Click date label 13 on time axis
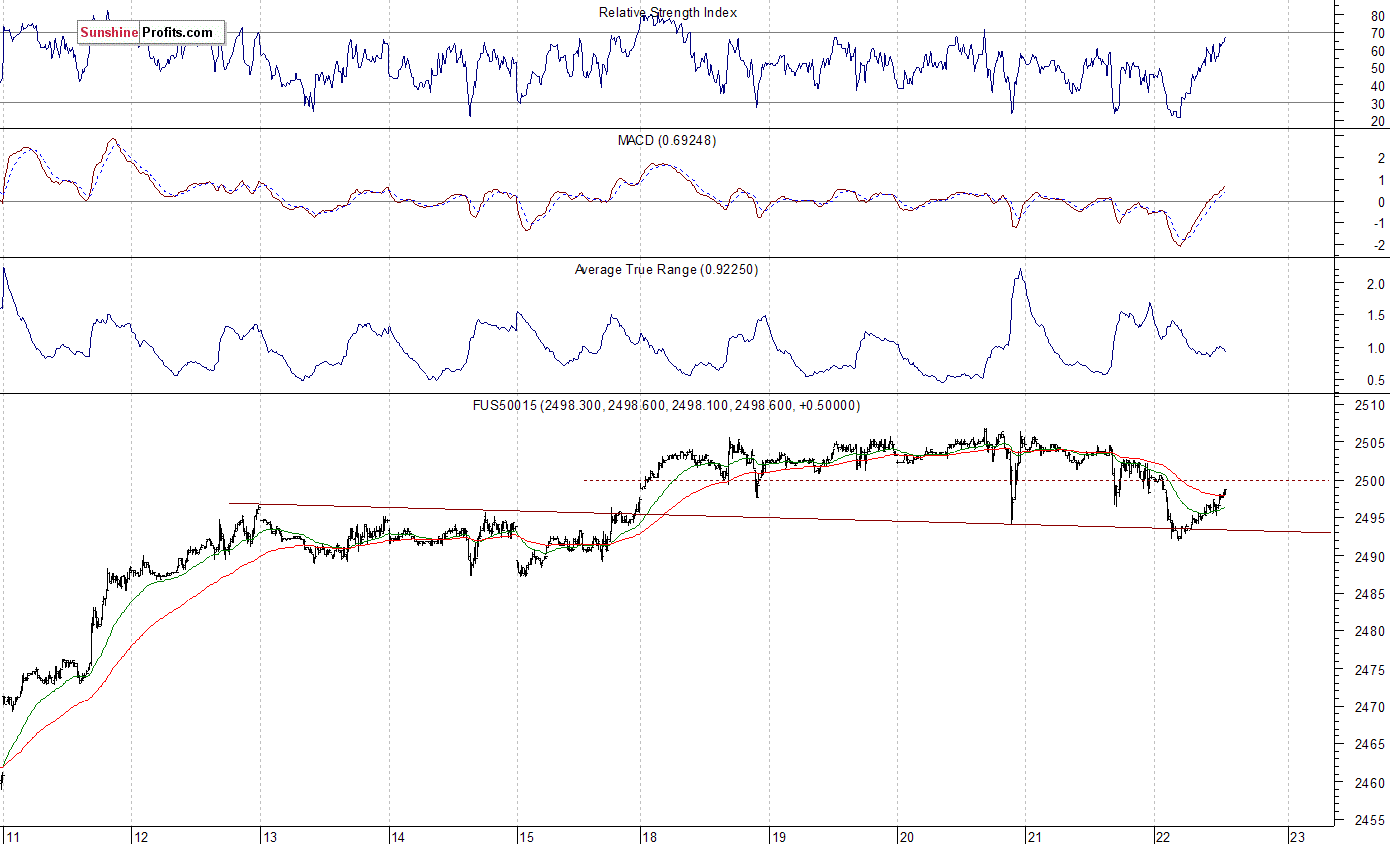The height and width of the screenshot is (844, 1390). tap(270, 836)
